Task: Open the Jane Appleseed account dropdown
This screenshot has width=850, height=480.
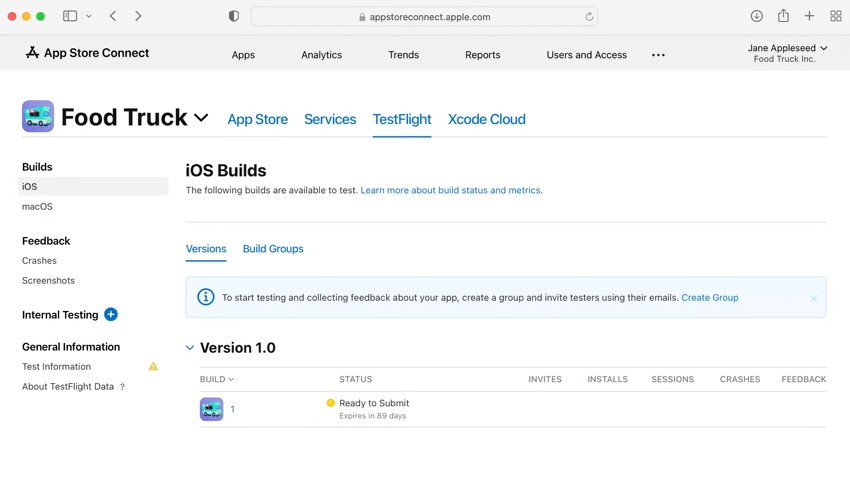Action: 787,53
